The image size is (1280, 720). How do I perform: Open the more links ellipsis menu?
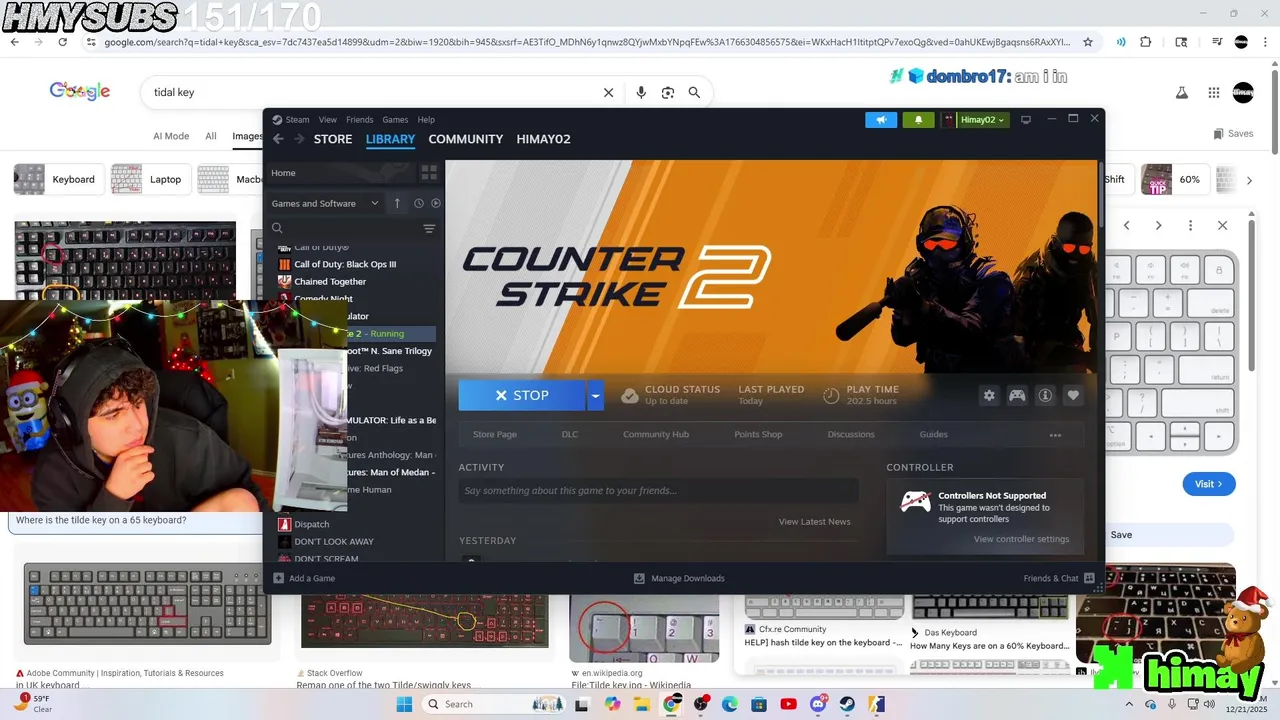coord(1055,435)
